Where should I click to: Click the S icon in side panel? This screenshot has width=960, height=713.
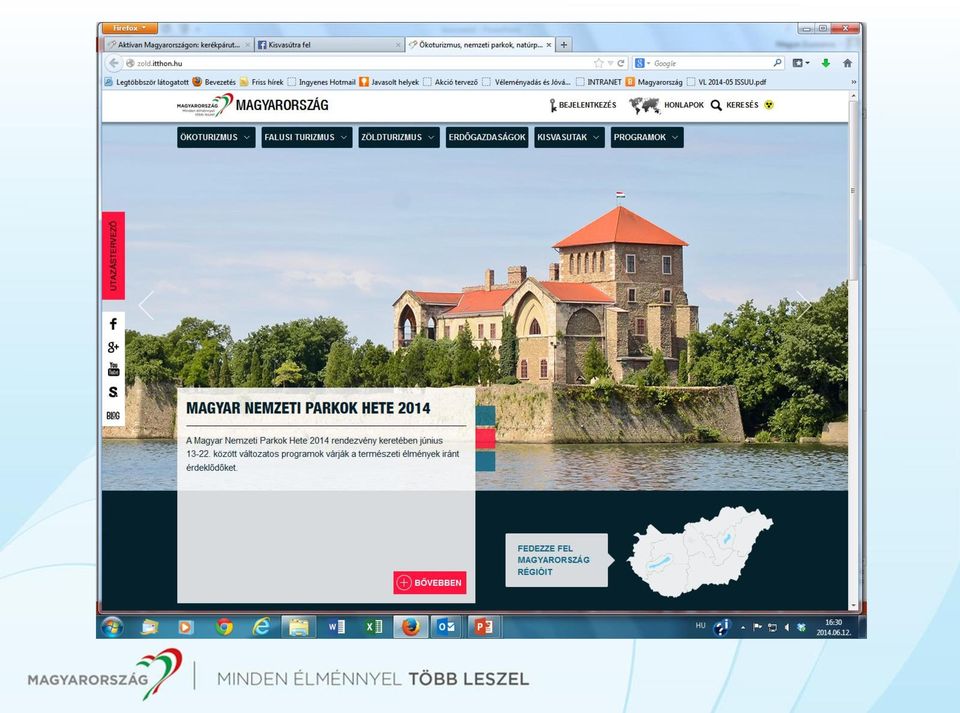coord(113,392)
